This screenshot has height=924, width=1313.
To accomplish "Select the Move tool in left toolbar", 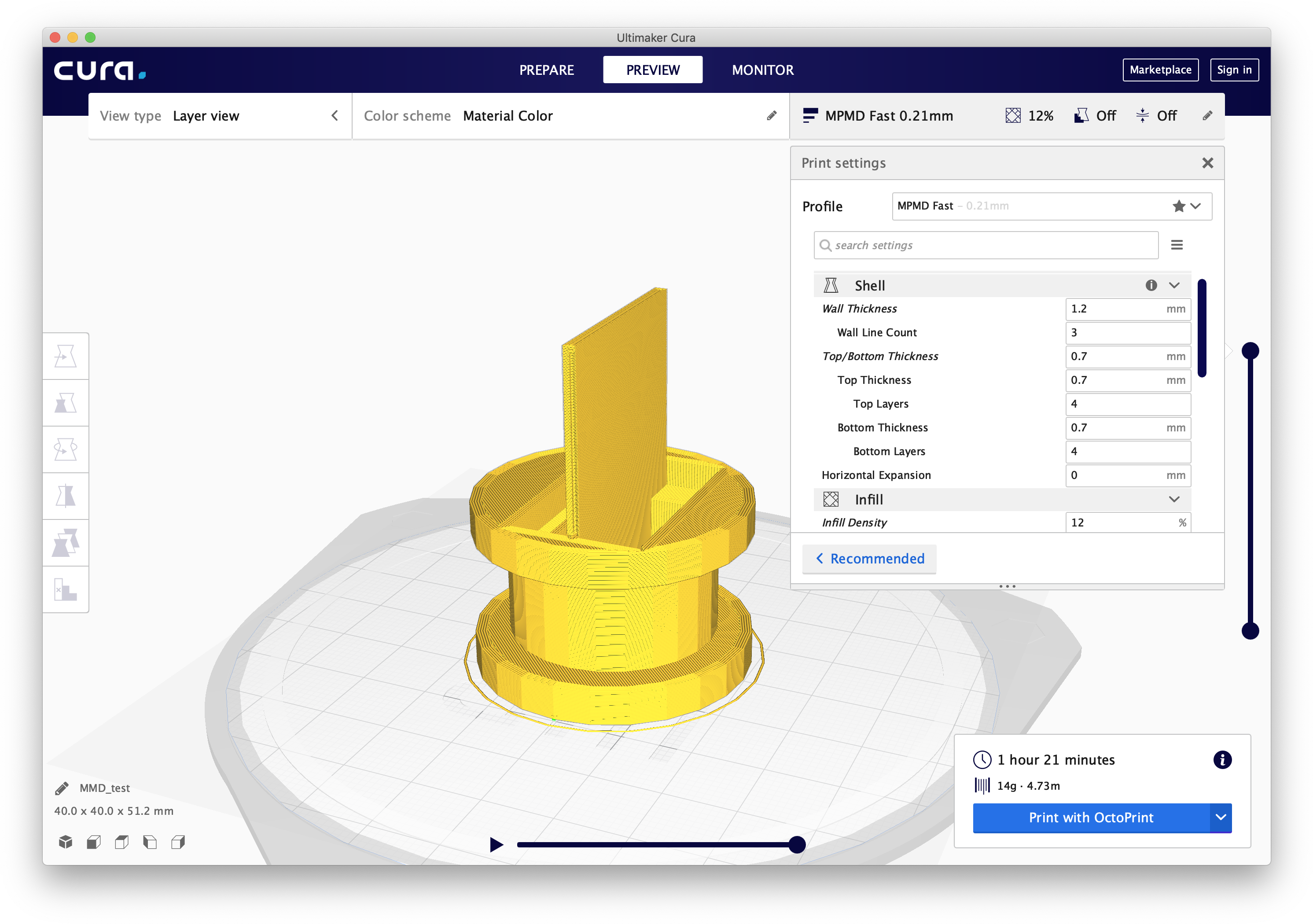I will (65, 356).
